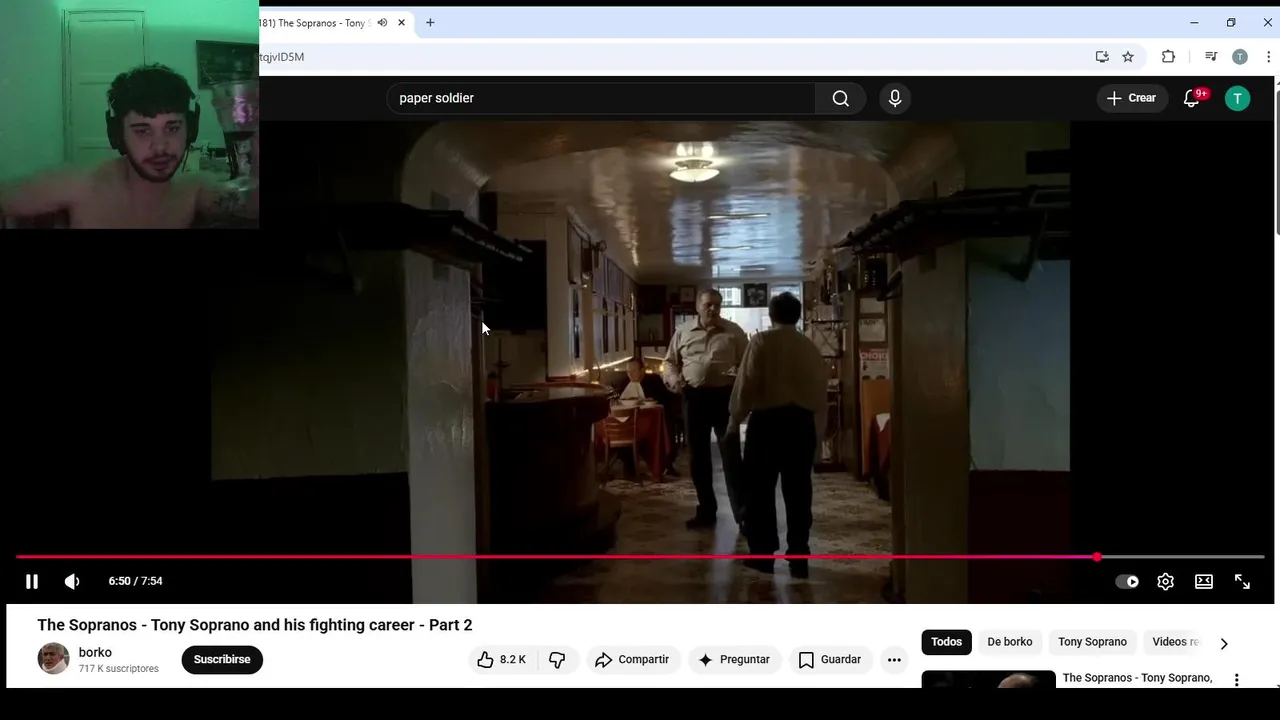Open Chrome extensions puzzle icon

tap(1168, 57)
